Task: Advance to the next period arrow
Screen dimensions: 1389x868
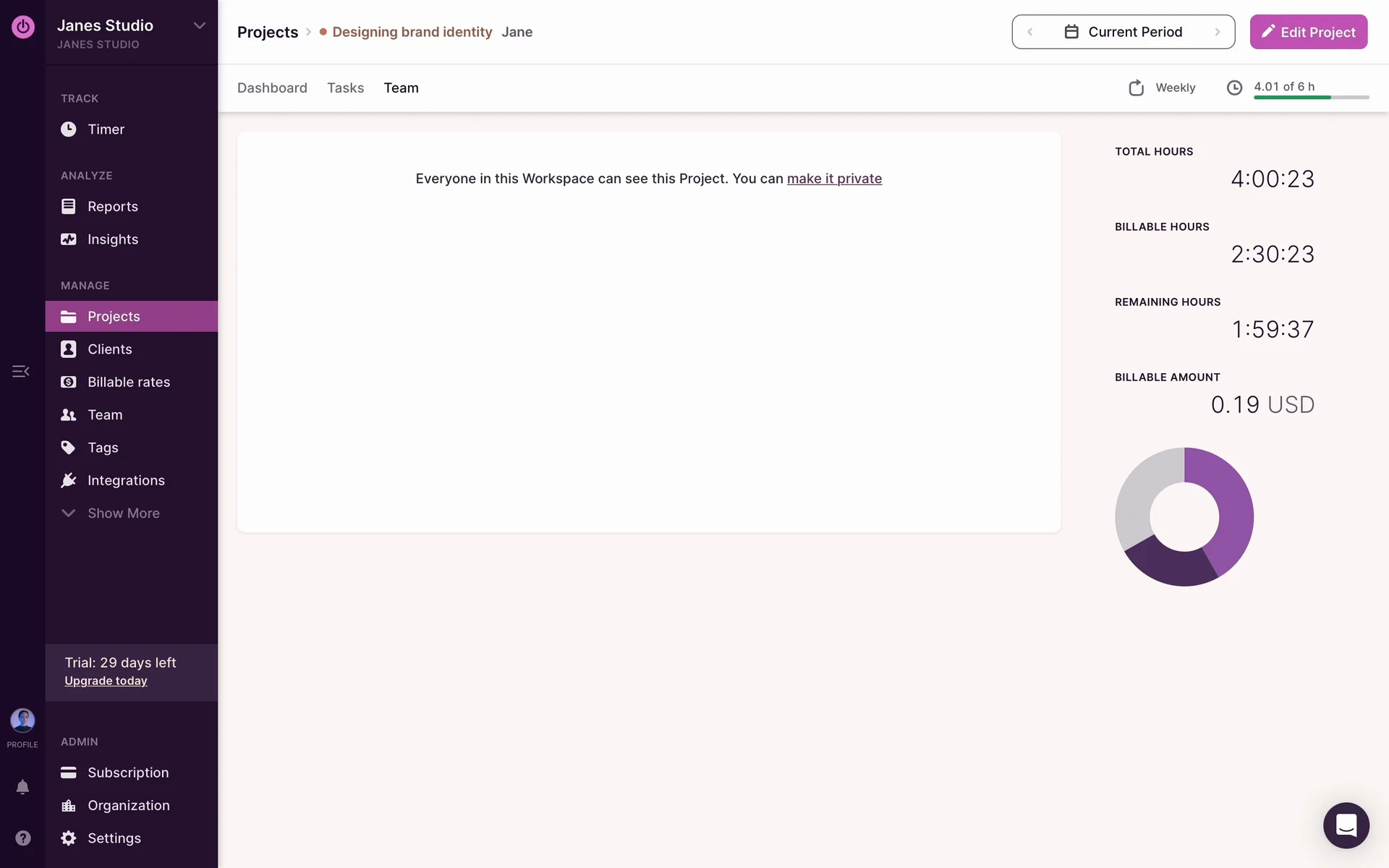Action: (x=1218, y=32)
